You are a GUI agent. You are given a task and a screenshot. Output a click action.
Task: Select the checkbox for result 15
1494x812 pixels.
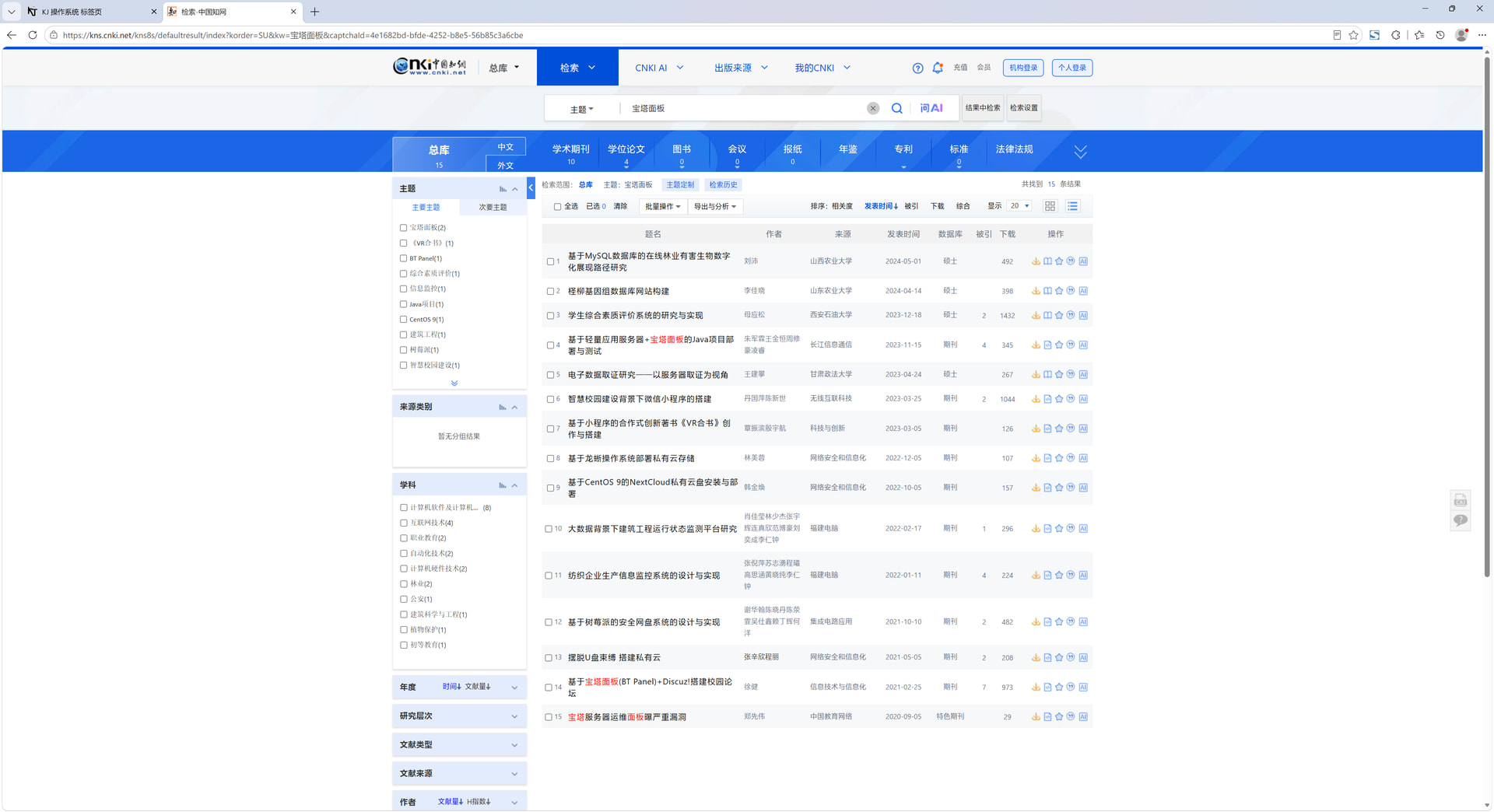549,717
